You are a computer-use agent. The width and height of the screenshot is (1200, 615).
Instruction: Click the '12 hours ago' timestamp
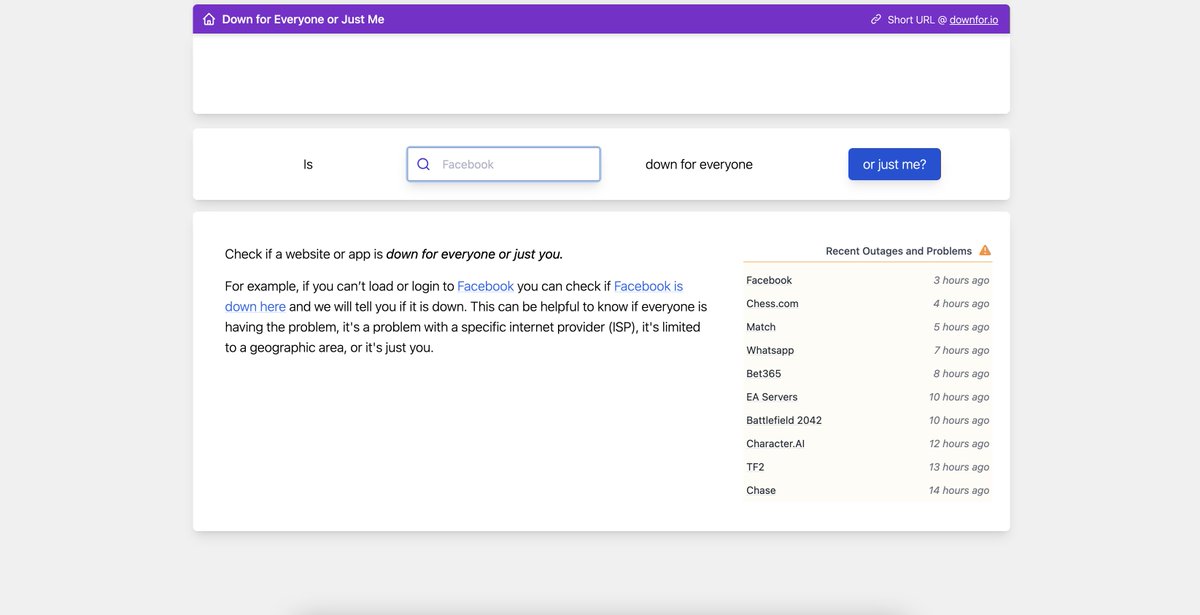[x=959, y=444]
